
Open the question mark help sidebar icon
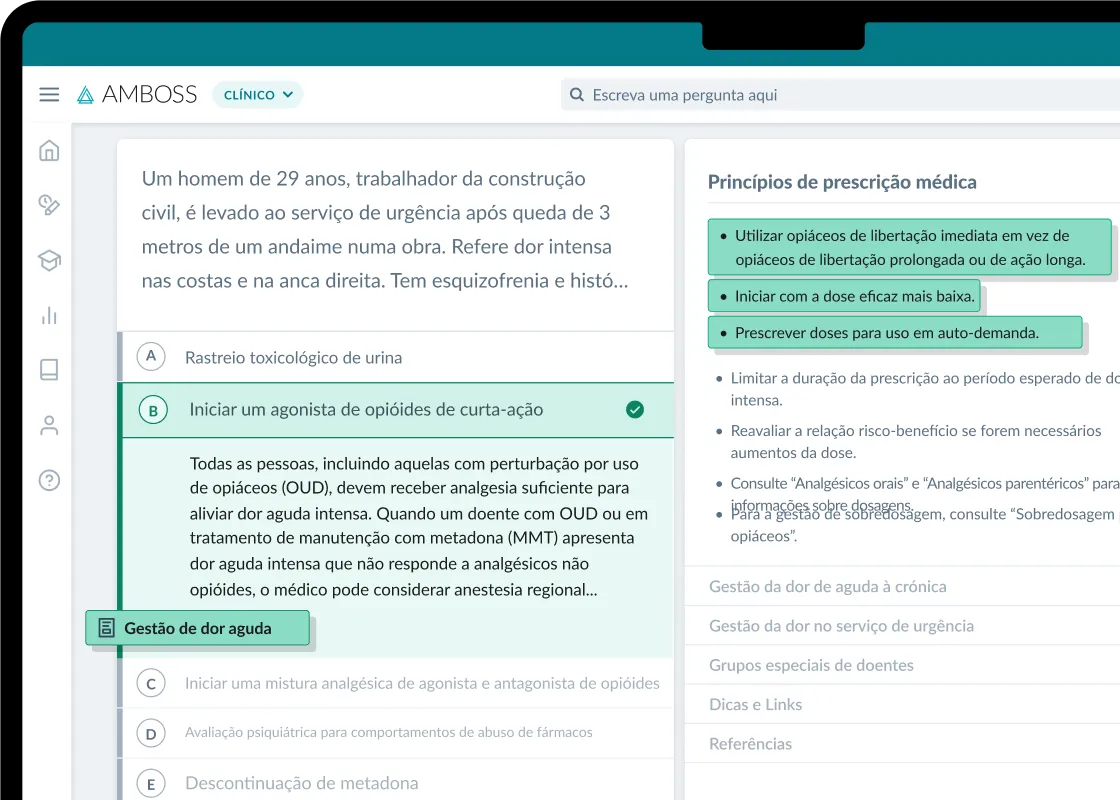pyautogui.click(x=49, y=480)
